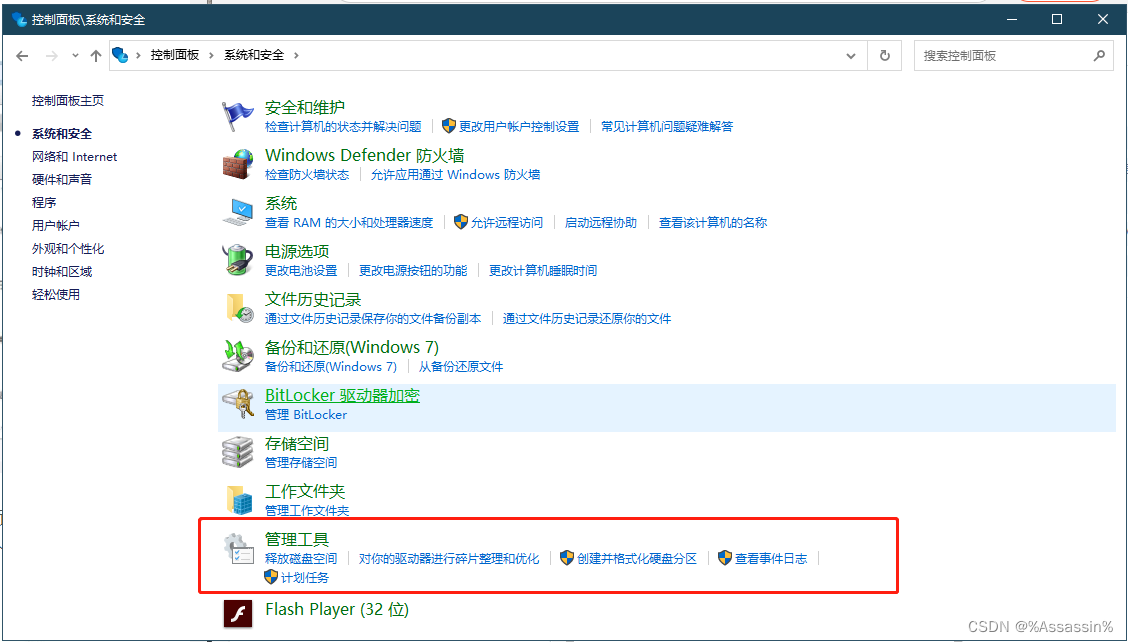Image resolution: width=1128 pixels, height=642 pixels.
Task: Open 控制面板主页 in the sidebar
Action: coord(68,101)
